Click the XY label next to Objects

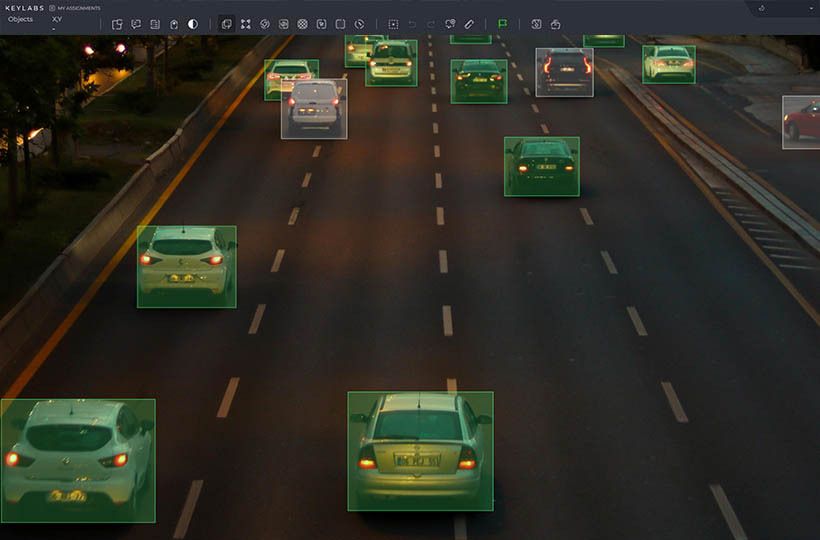tap(57, 19)
